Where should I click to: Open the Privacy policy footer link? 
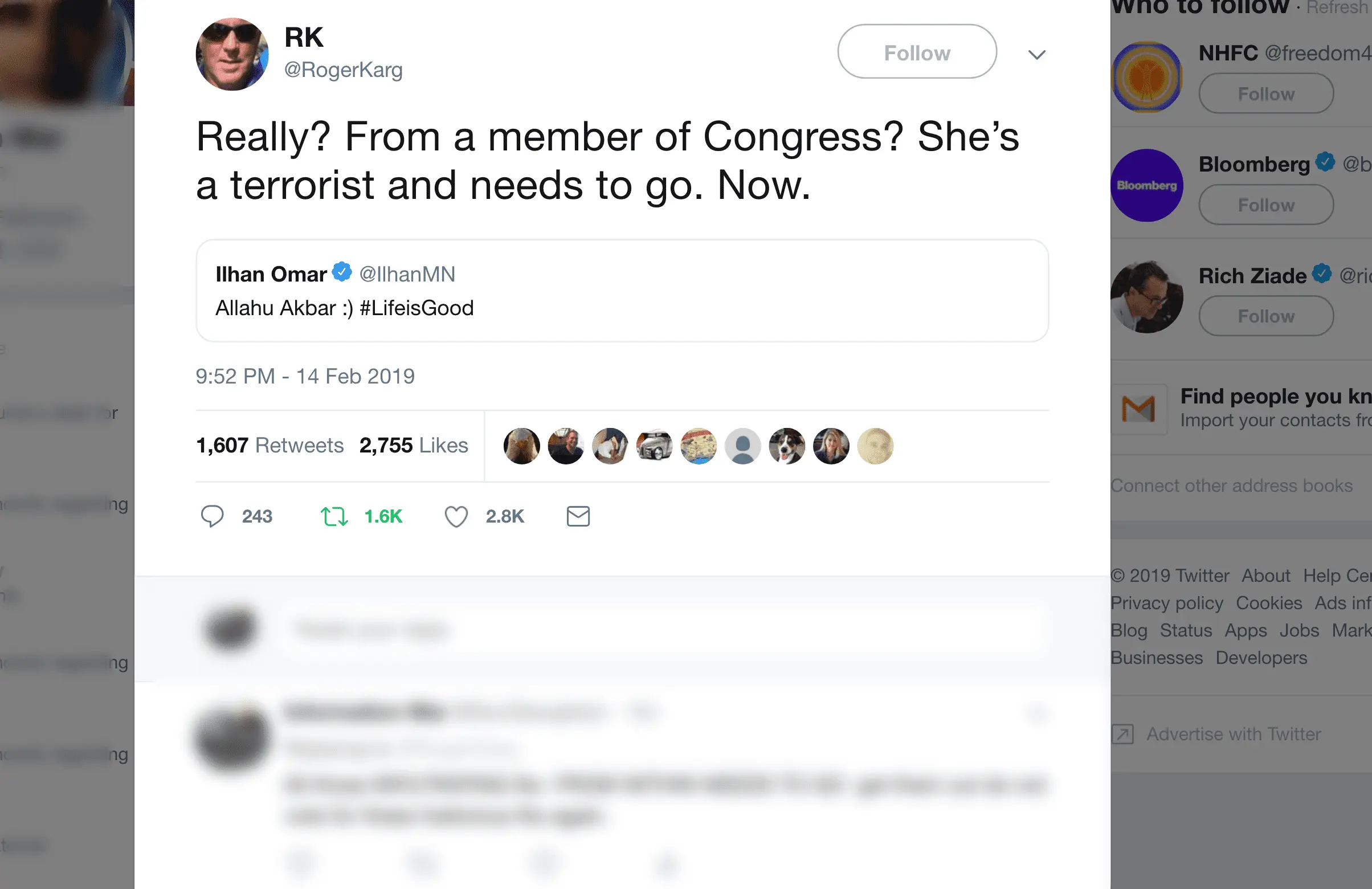click(x=1166, y=603)
